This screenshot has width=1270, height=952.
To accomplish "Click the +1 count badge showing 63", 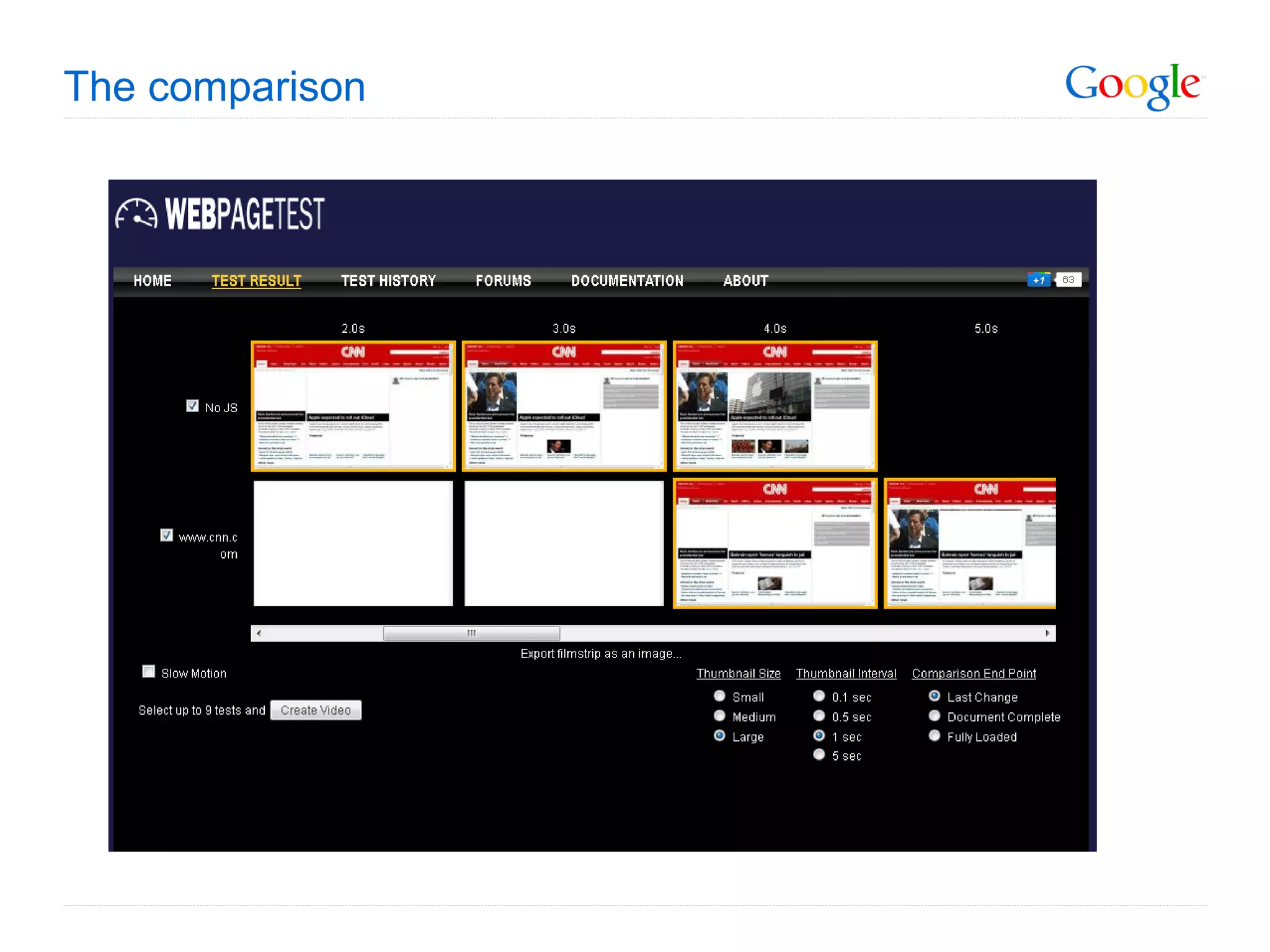I will (x=1068, y=280).
